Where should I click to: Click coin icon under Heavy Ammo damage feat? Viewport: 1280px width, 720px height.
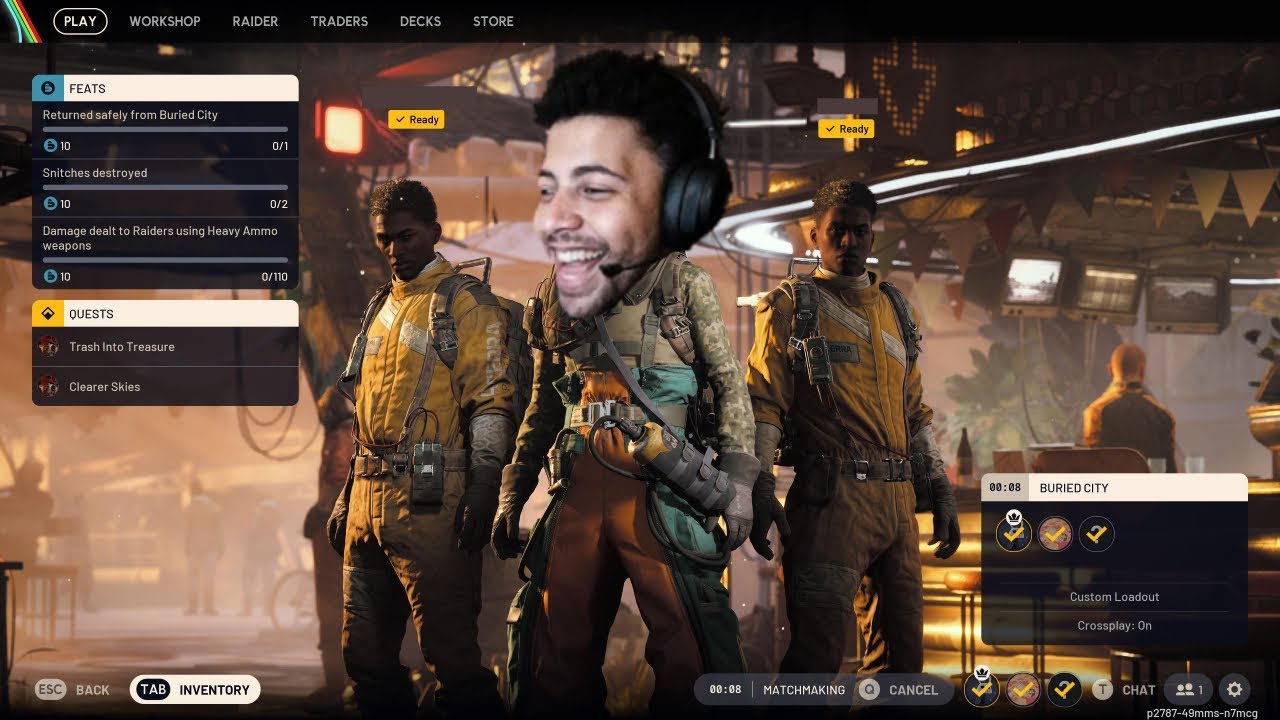[x=50, y=276]
